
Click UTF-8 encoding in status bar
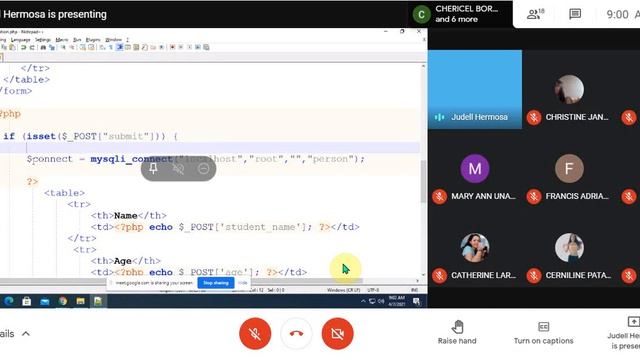click(x=373, y=290)
